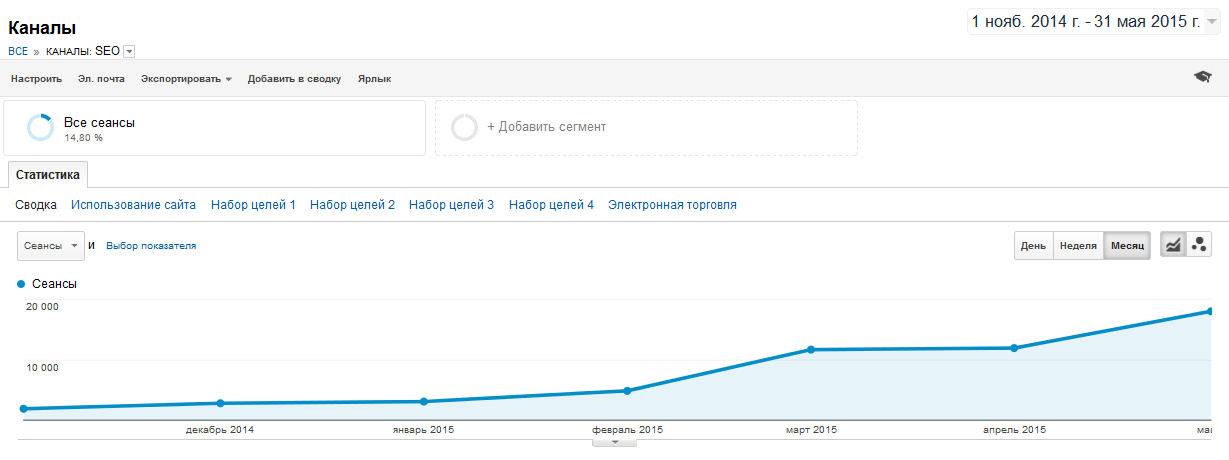Click the январь 2015 data point

[424, 402]
